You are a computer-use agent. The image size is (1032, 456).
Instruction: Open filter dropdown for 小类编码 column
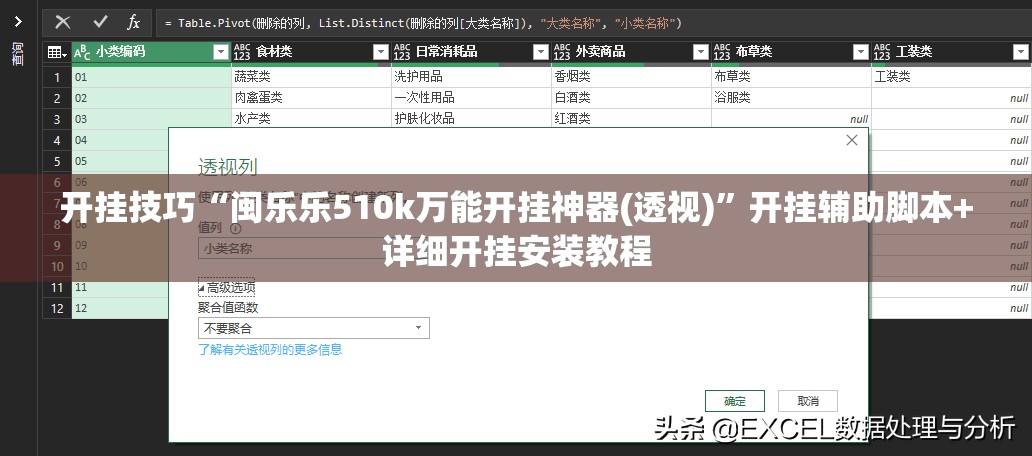(x=220, y=52)
